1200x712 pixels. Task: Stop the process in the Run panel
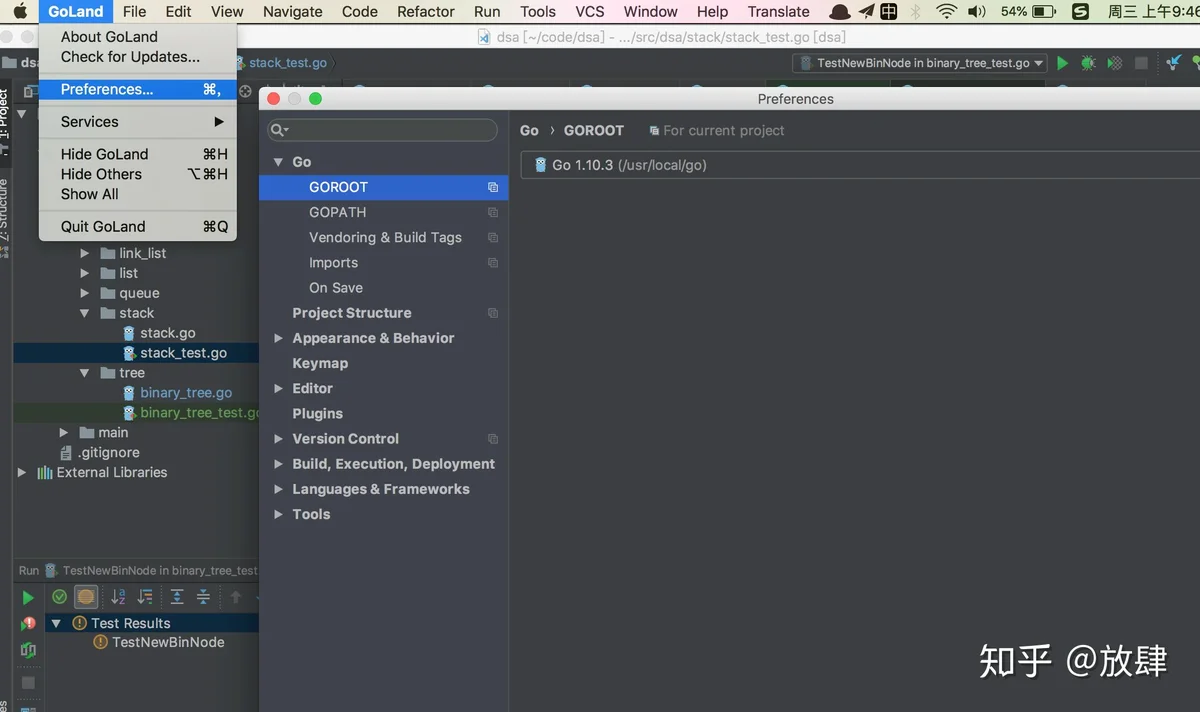pos(28,682)
